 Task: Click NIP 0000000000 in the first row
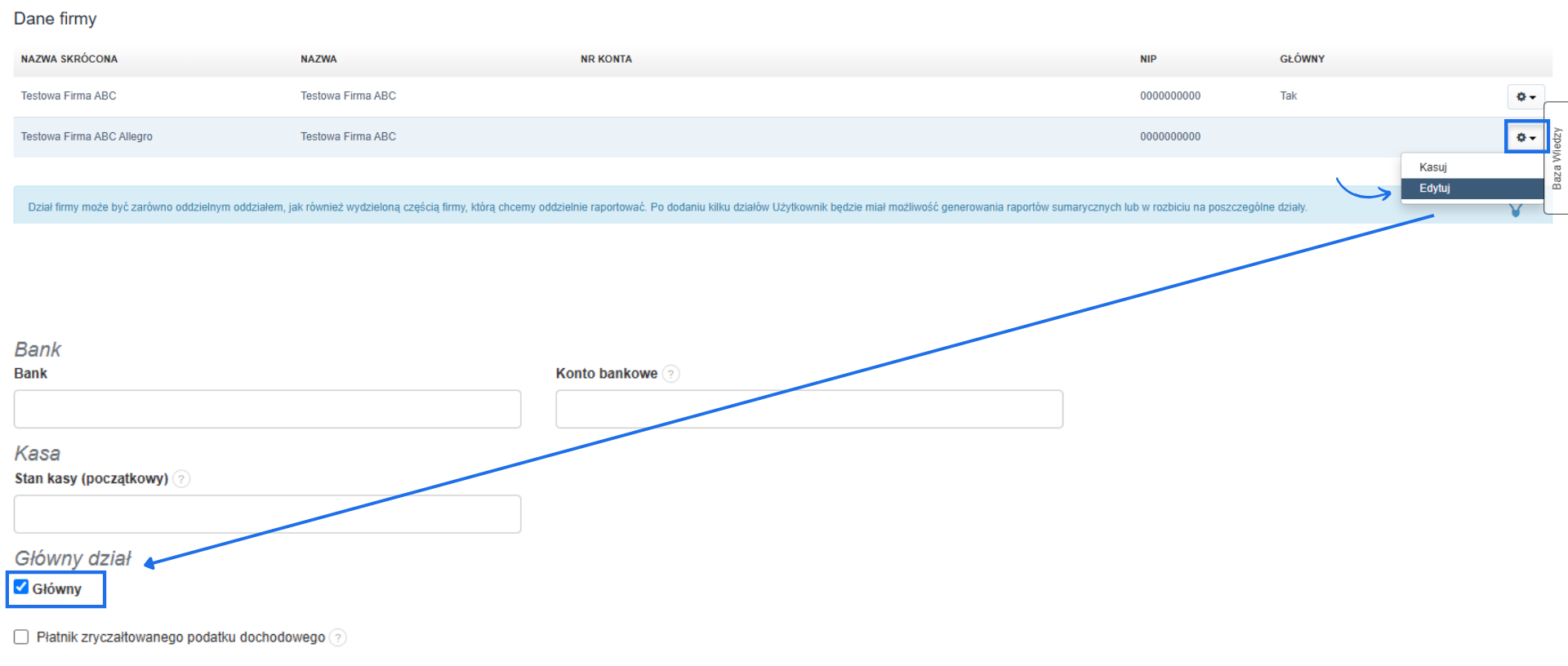[1170, 96]
